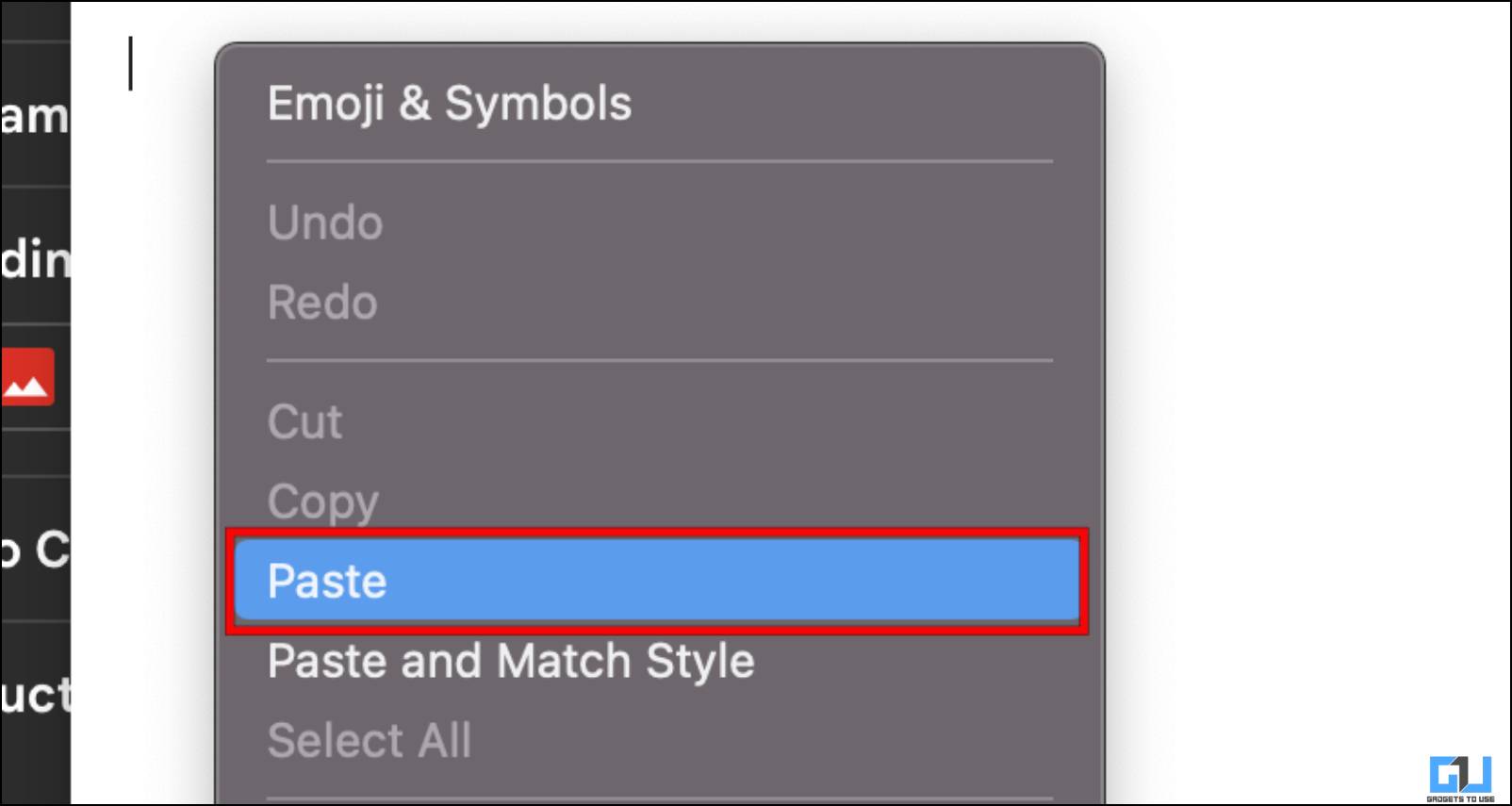
Task: Click the empty sidebar row below the image icon
Action: tap(36, 452)
